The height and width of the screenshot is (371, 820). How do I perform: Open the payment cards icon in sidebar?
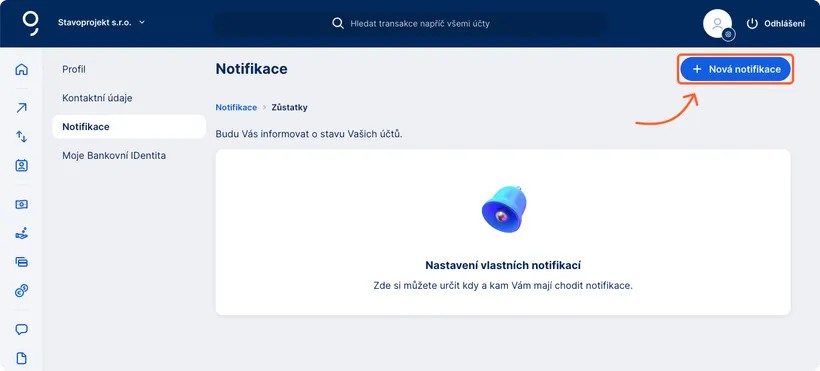(21, 262)
